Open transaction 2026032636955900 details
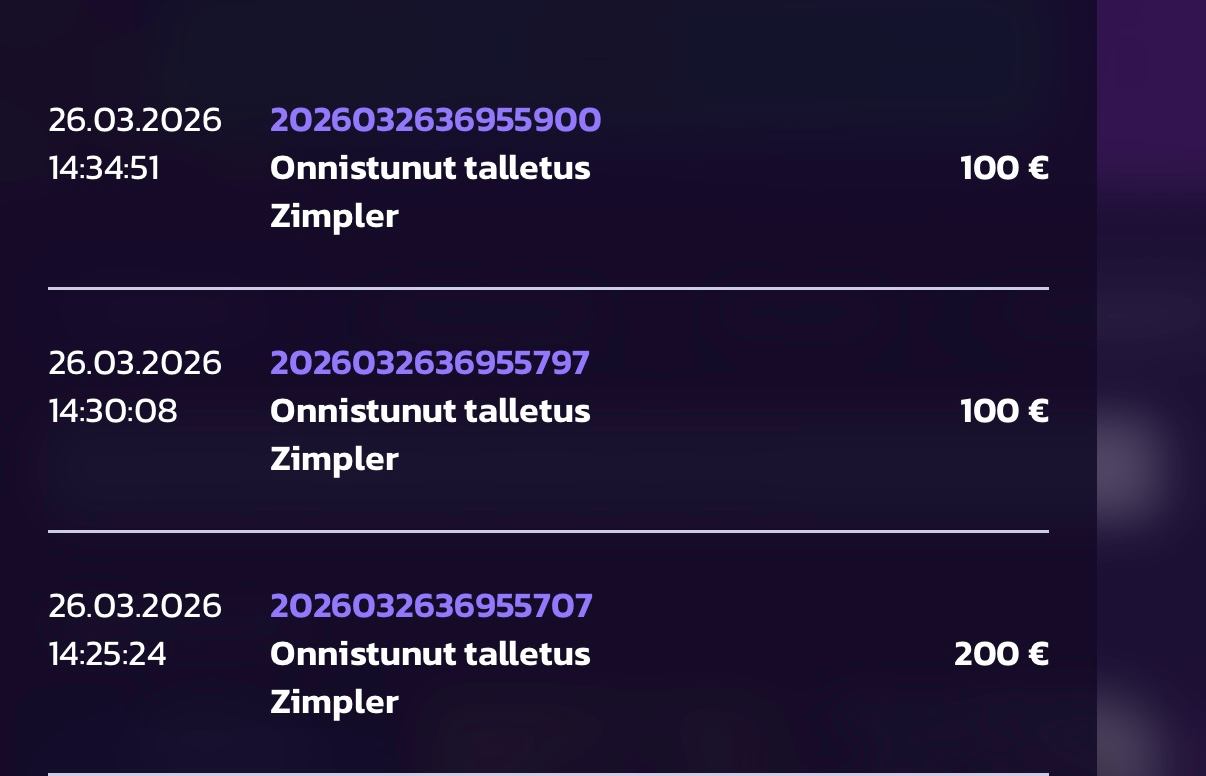Screen dimensions: 1206x776 (x=435, y=120)
